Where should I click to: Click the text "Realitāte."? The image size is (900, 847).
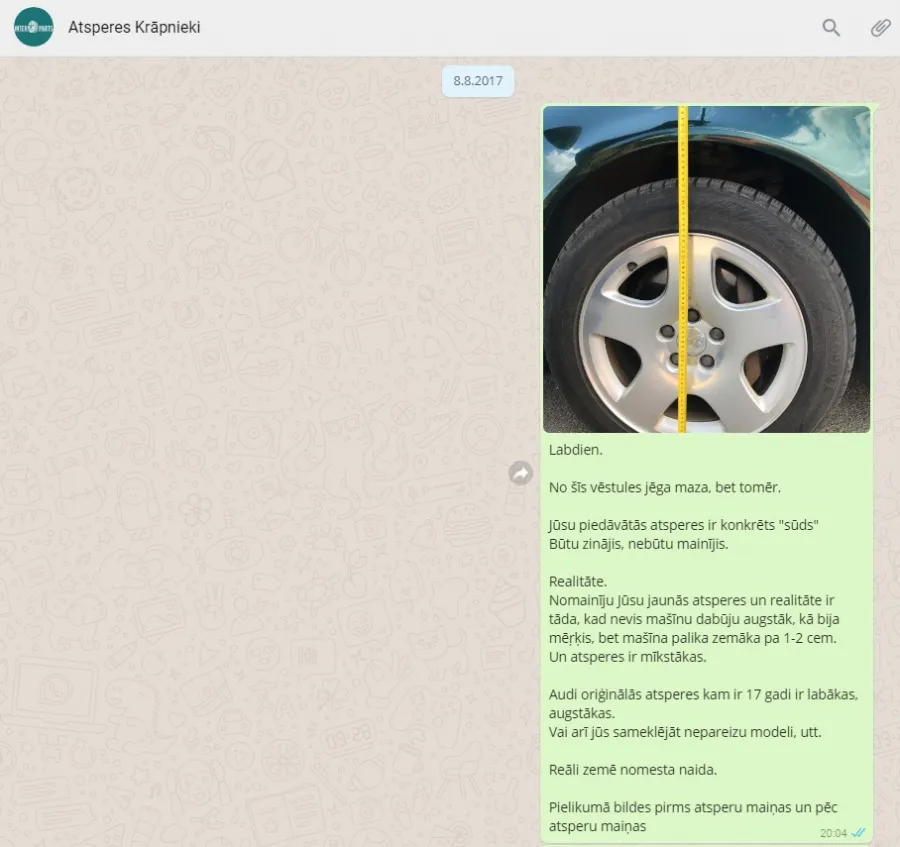coord(578,581)
